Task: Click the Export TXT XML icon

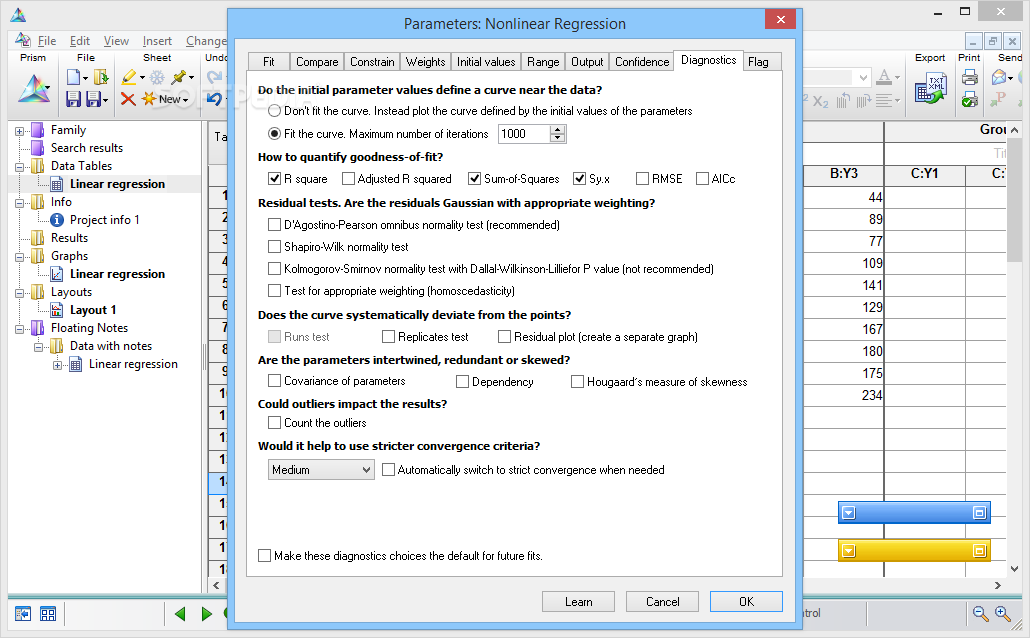Action: coord(929,88)
